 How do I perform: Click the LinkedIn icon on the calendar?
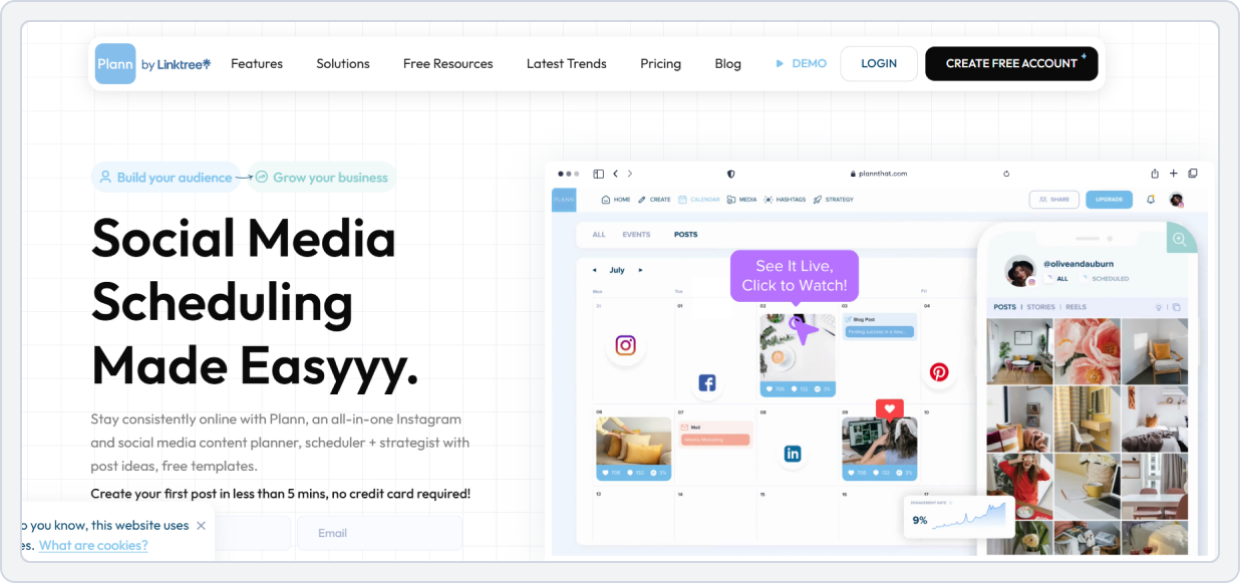click(792, 454)
